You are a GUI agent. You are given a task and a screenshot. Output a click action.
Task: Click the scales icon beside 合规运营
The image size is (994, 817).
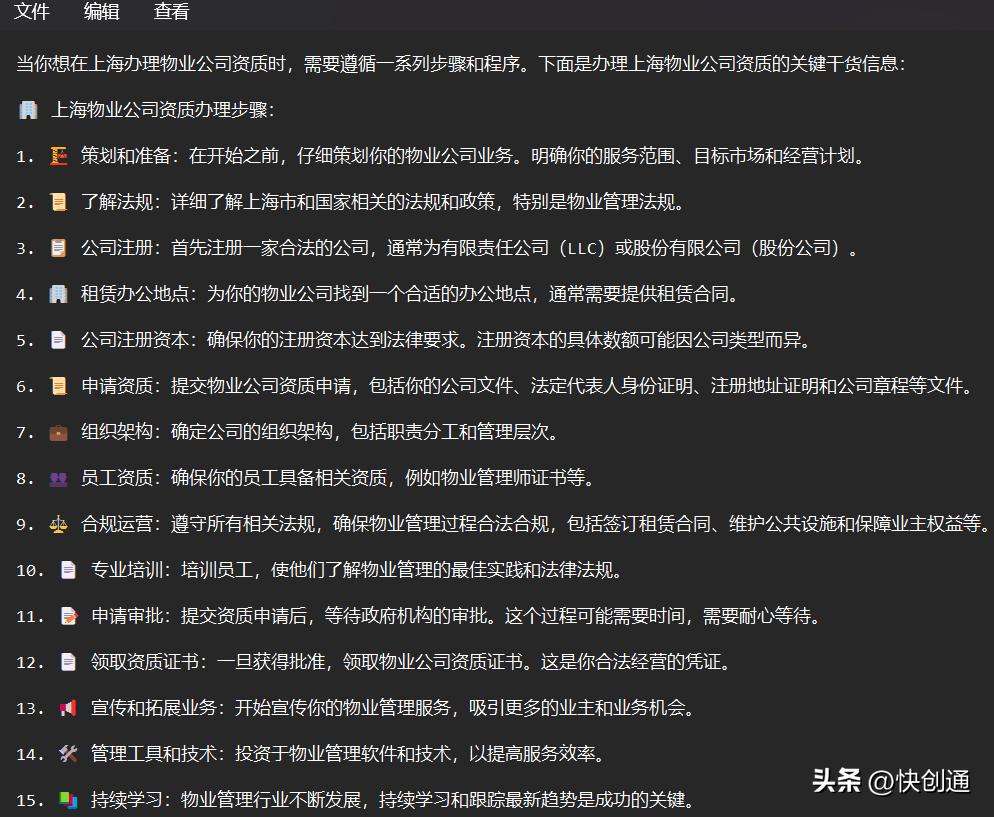58,524
